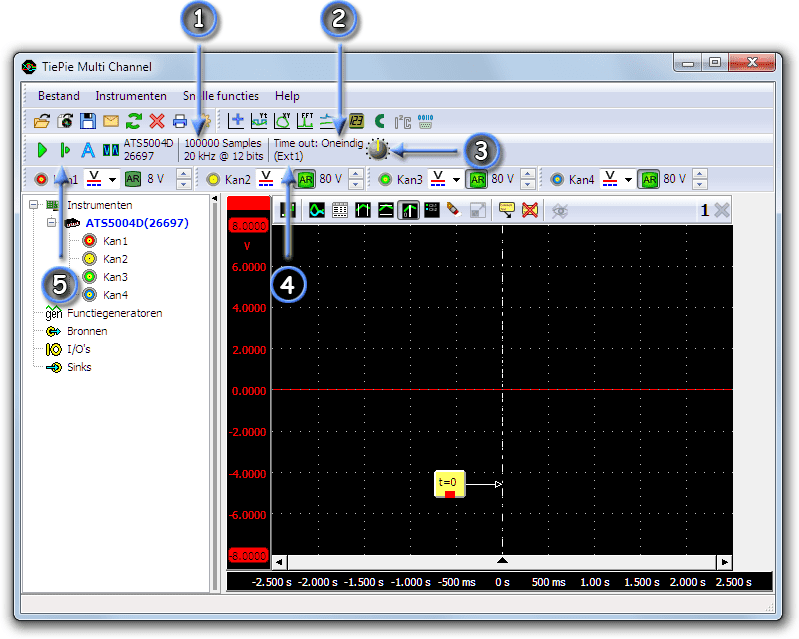Toggle the Kan3 green channel indicator in toolbar

pos(385,179)
